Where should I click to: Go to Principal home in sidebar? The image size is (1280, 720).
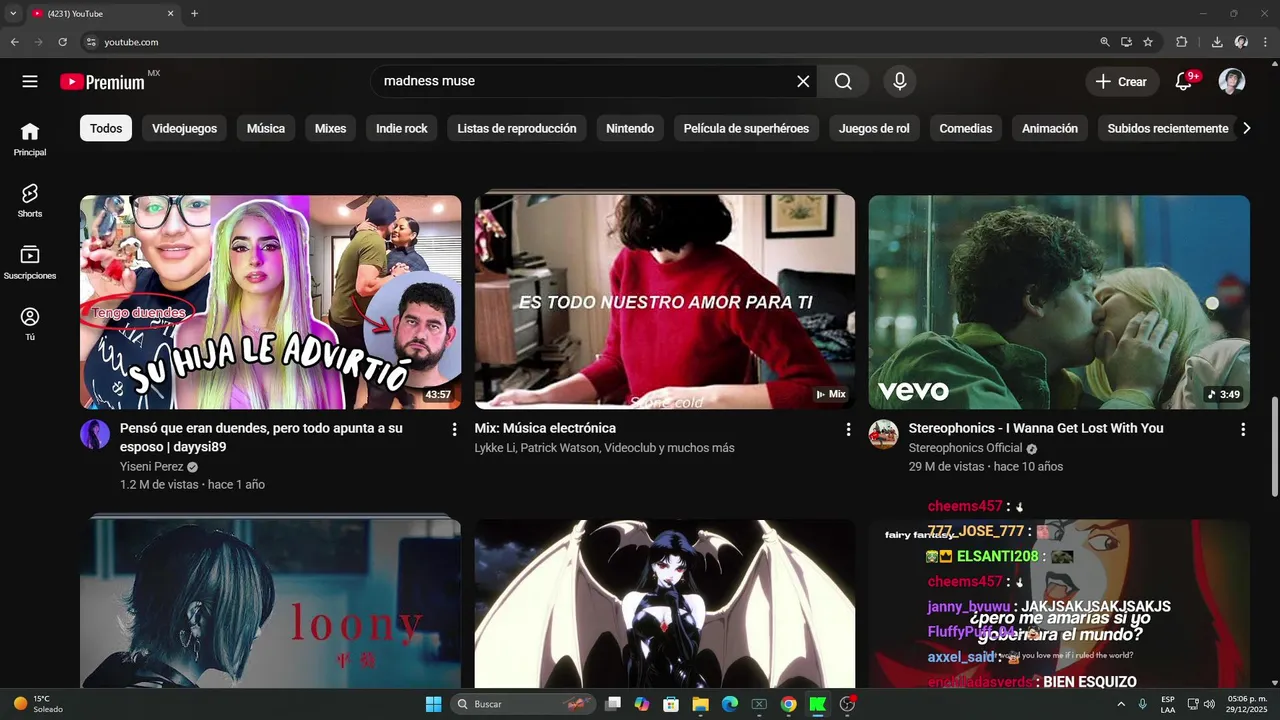[30, 139]
